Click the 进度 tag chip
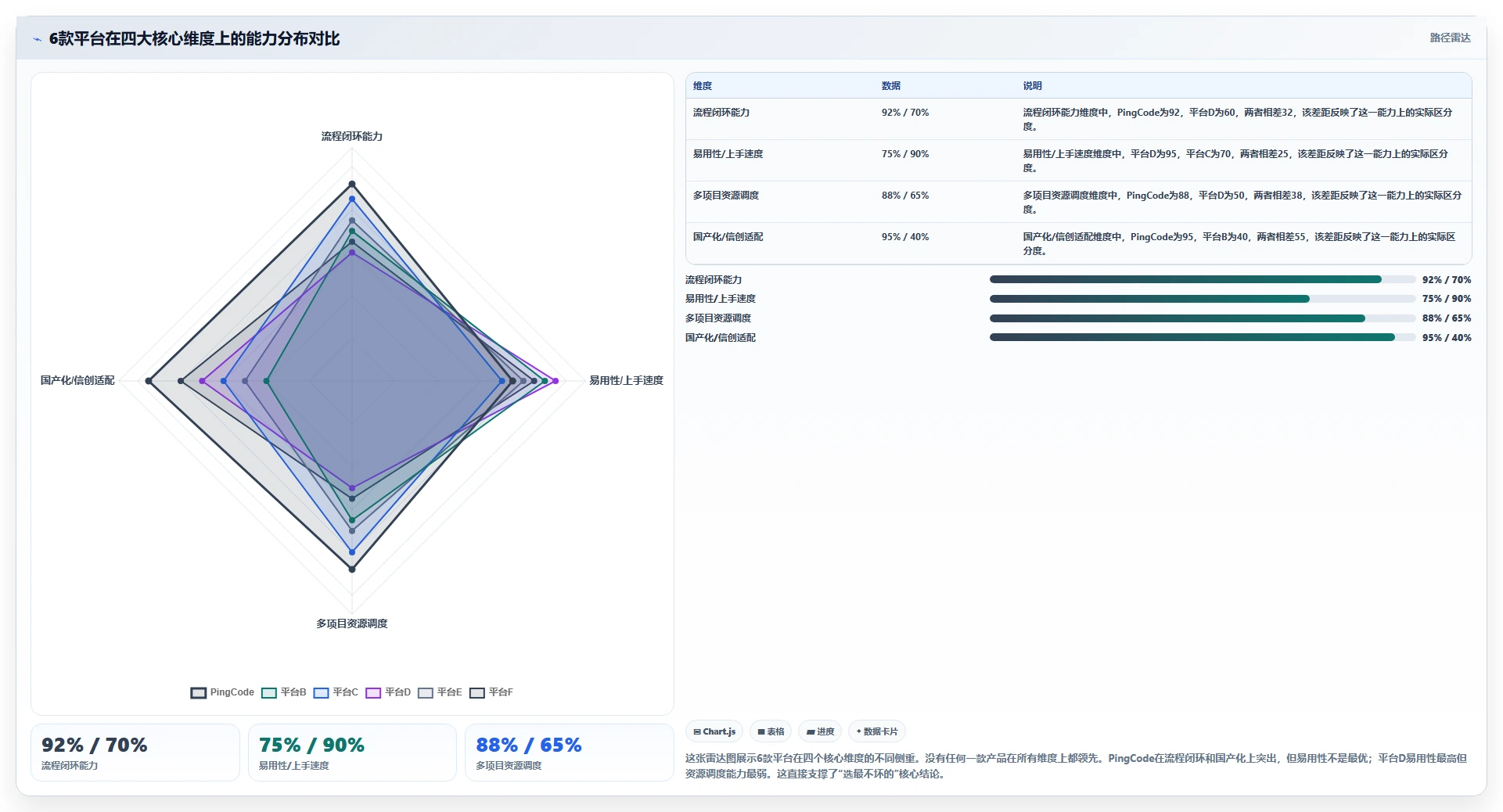Screen dimensions: 1503x812 pos(820,731)
